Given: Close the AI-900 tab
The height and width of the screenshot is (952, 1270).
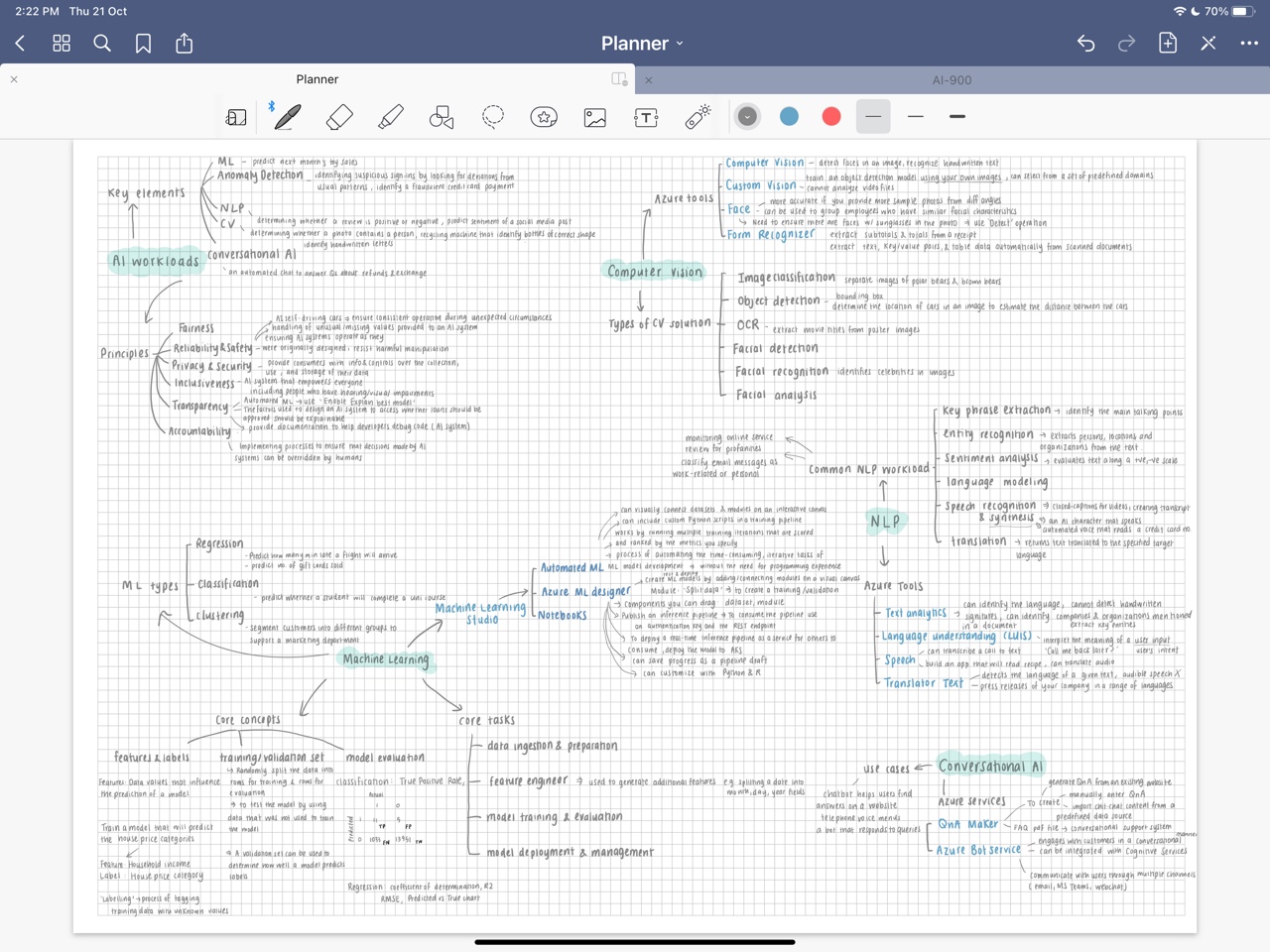Looking at the screenshot, I should click(649, 80).
